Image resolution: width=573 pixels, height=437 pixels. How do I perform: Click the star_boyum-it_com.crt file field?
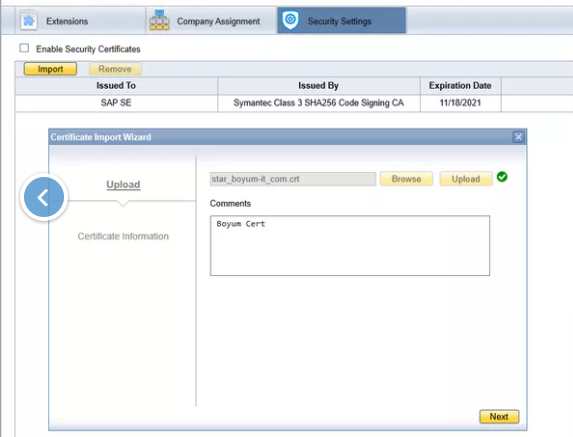pos(293,179)
